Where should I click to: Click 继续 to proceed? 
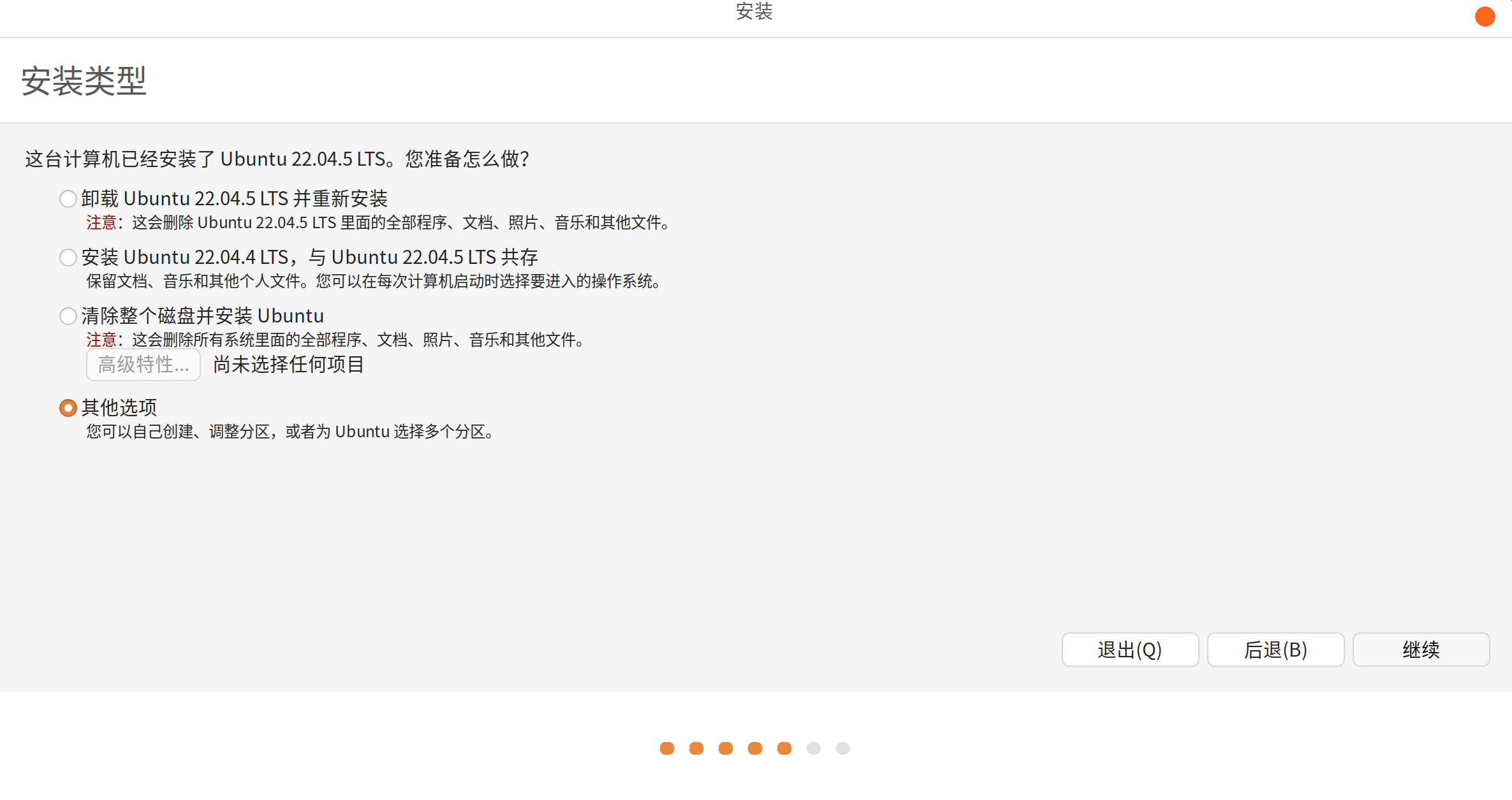1421,650
